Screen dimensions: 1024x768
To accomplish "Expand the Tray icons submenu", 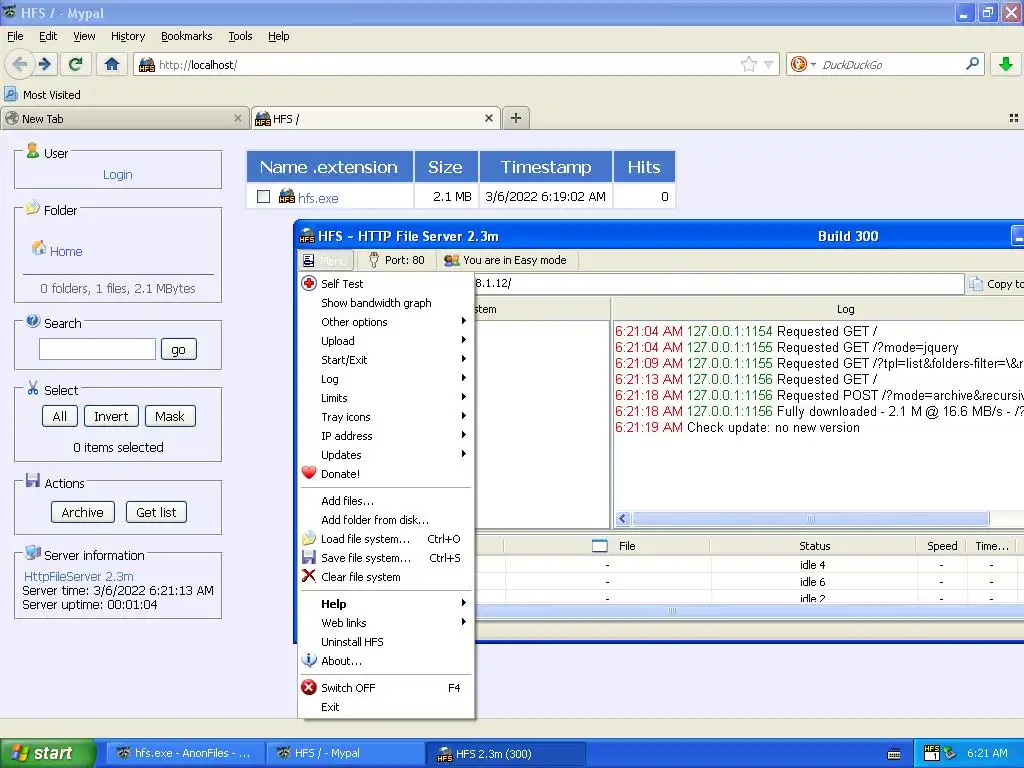I will click(385, 417).
